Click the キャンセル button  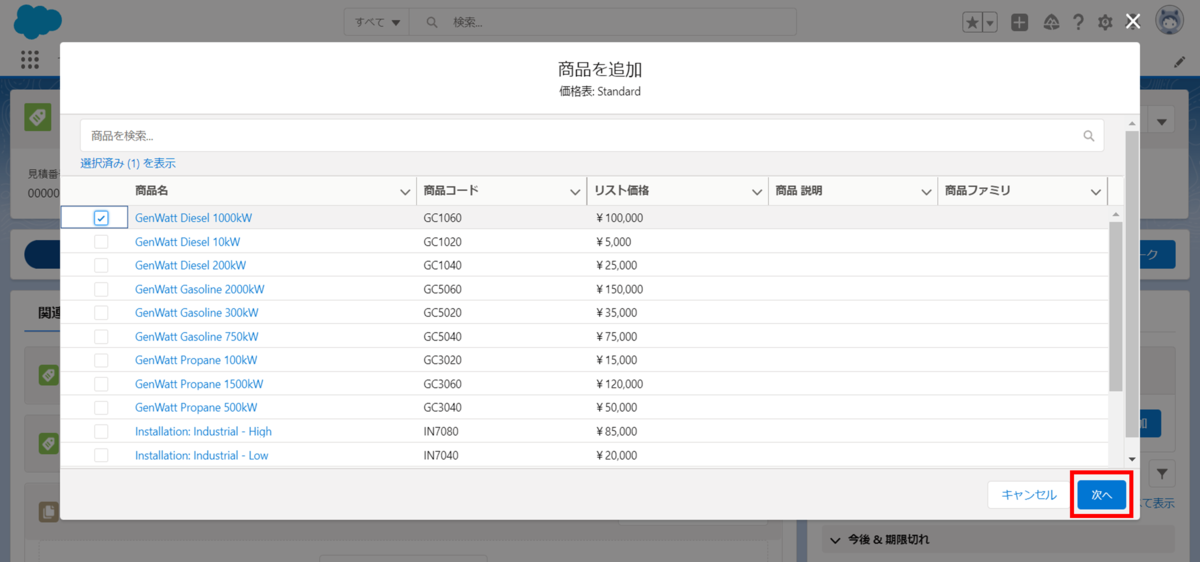click(1029, 494)
